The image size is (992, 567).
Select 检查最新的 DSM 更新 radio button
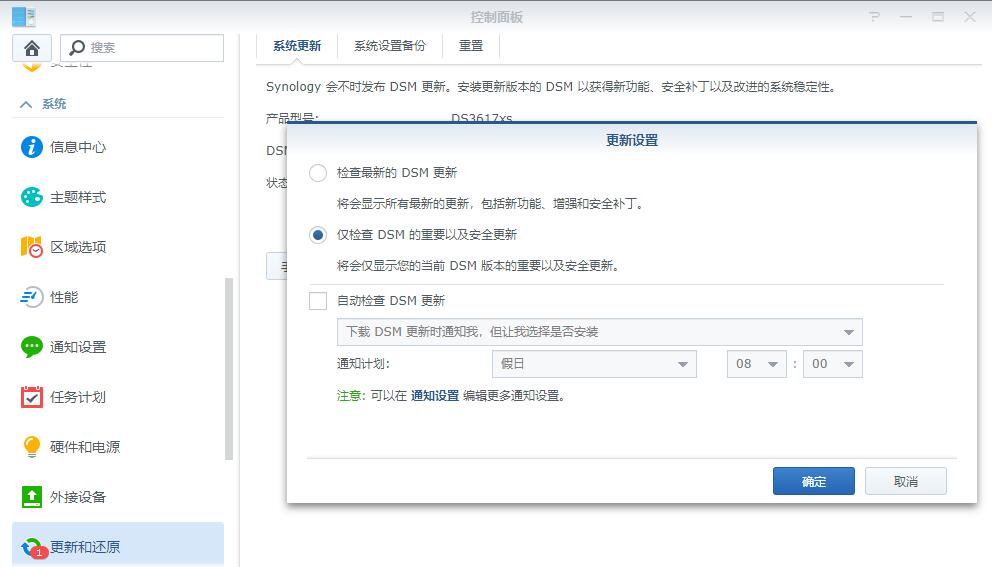pyautogui.click(x=318, y=173)
